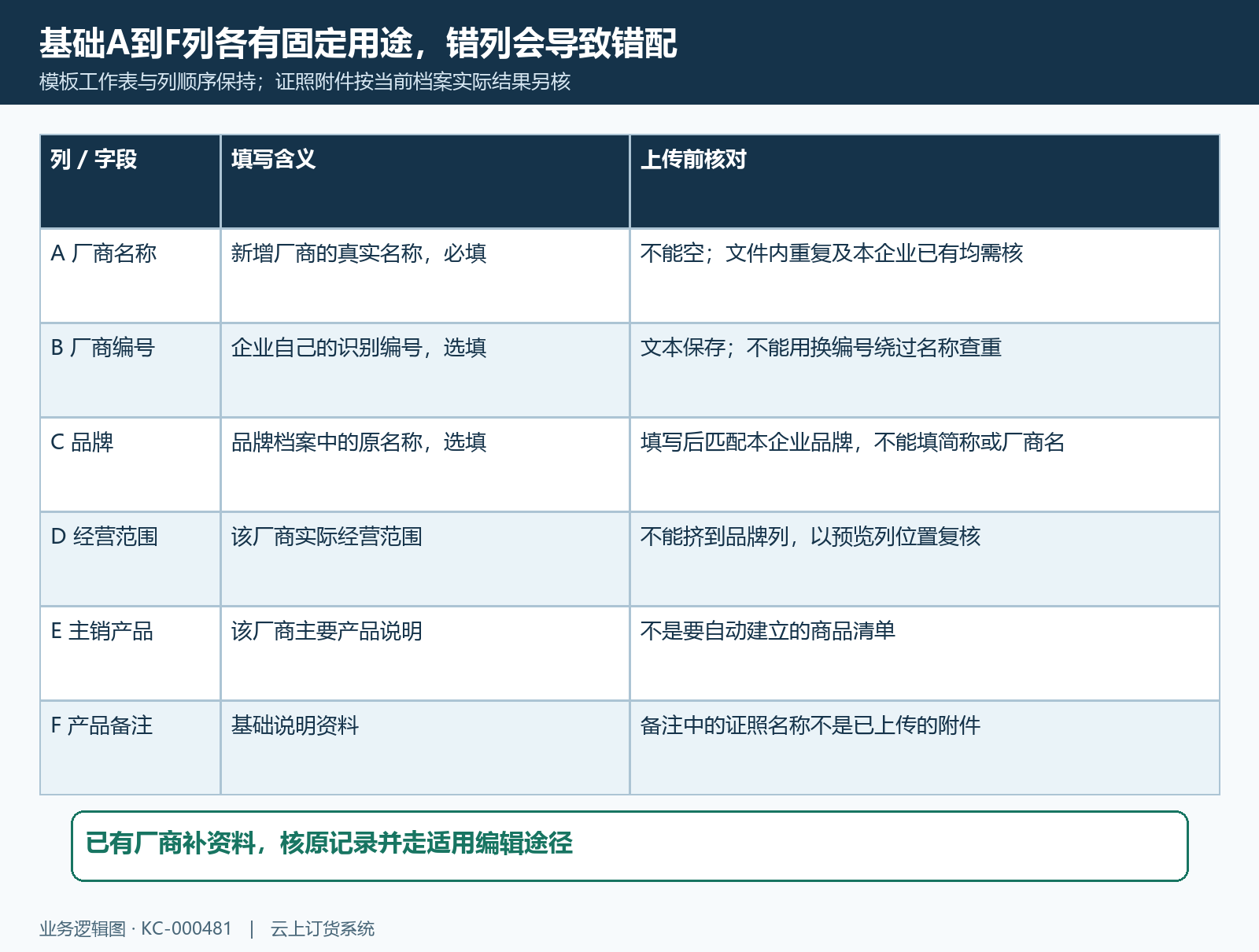Click the footer text '业务逻辑图 · KC-000481'
1259x952 pixels.
tap(135, 929)
